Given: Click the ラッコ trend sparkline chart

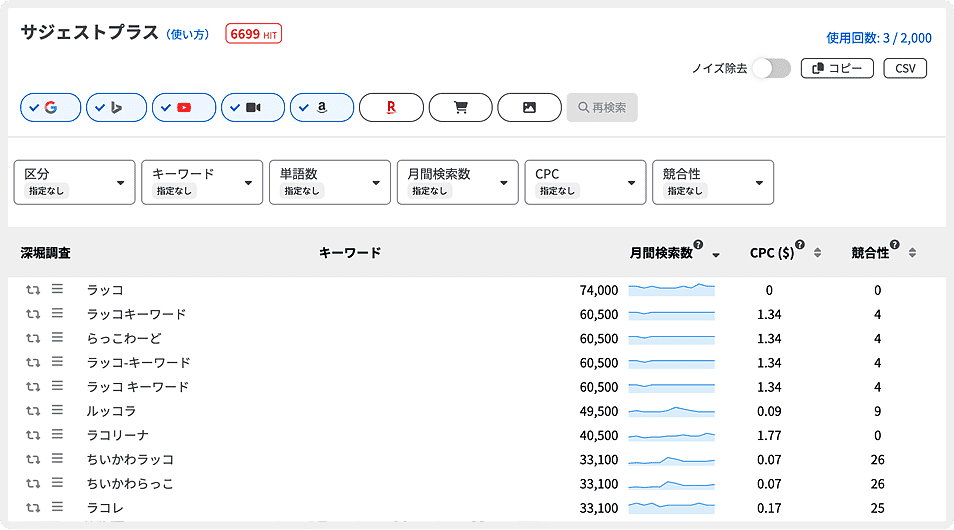Looking at the screenshot, I should click(x=672, y=290).
